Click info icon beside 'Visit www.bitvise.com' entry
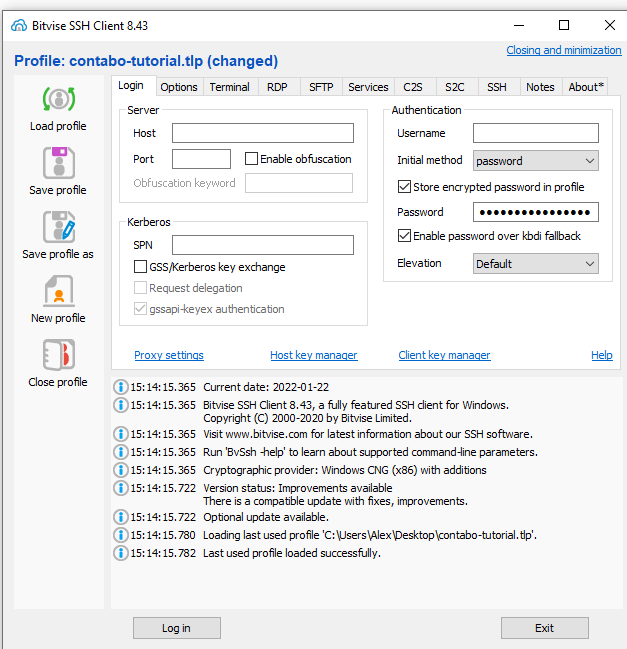The image size is (627, 649). point(120,434)
